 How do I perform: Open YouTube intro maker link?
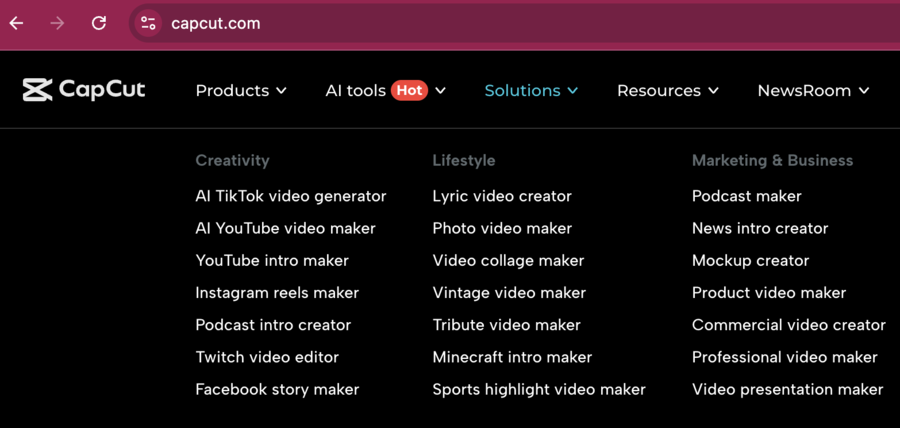pyautogui.click(x=272, y=260)
